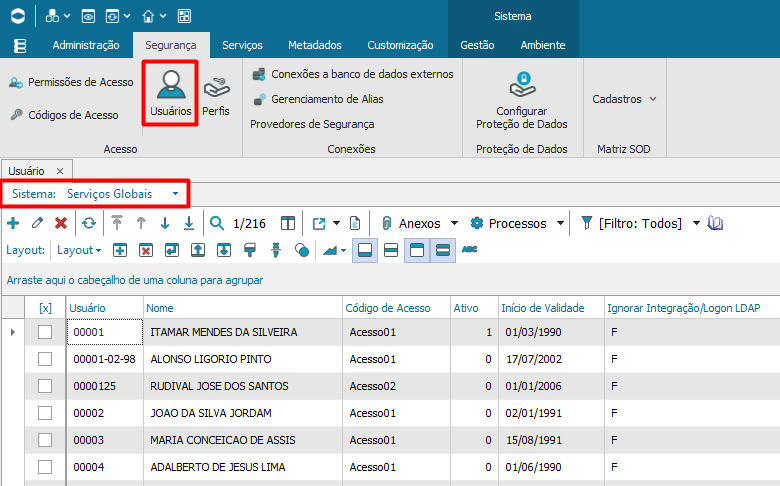Open the modules icon in title bar
The image size is (780, 486).
coord(52,16)
